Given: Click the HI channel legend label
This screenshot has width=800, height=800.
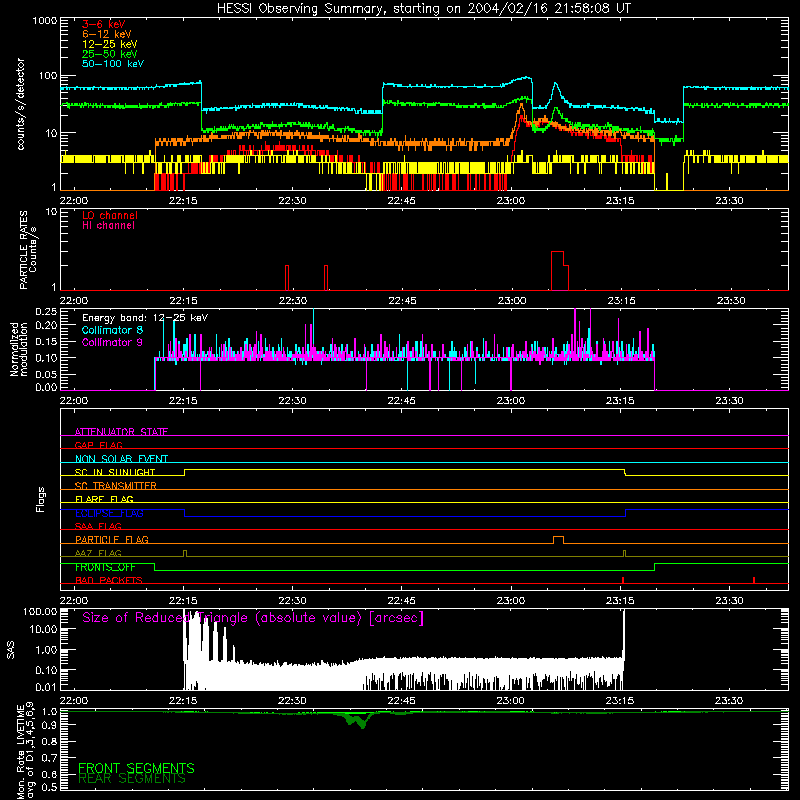Looking at the screenshot, I should (108, 226).
